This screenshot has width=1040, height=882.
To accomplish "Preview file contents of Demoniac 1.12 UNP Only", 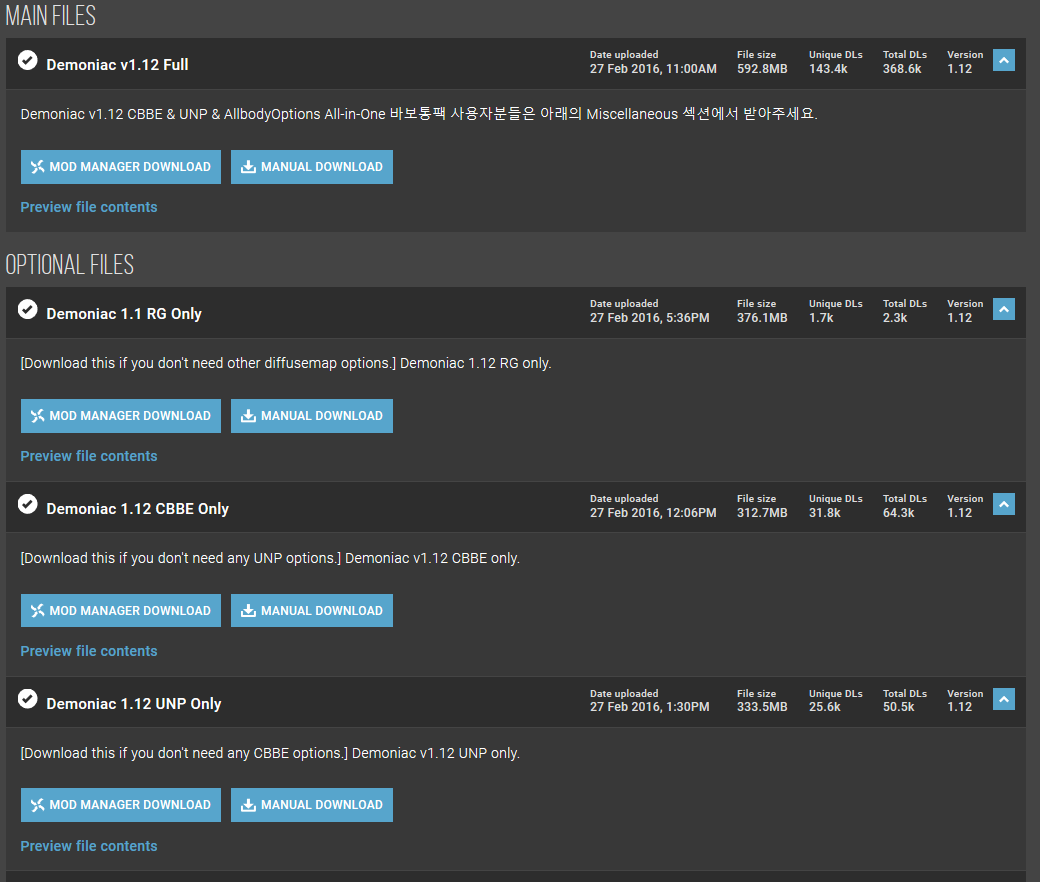I will 89,846.
